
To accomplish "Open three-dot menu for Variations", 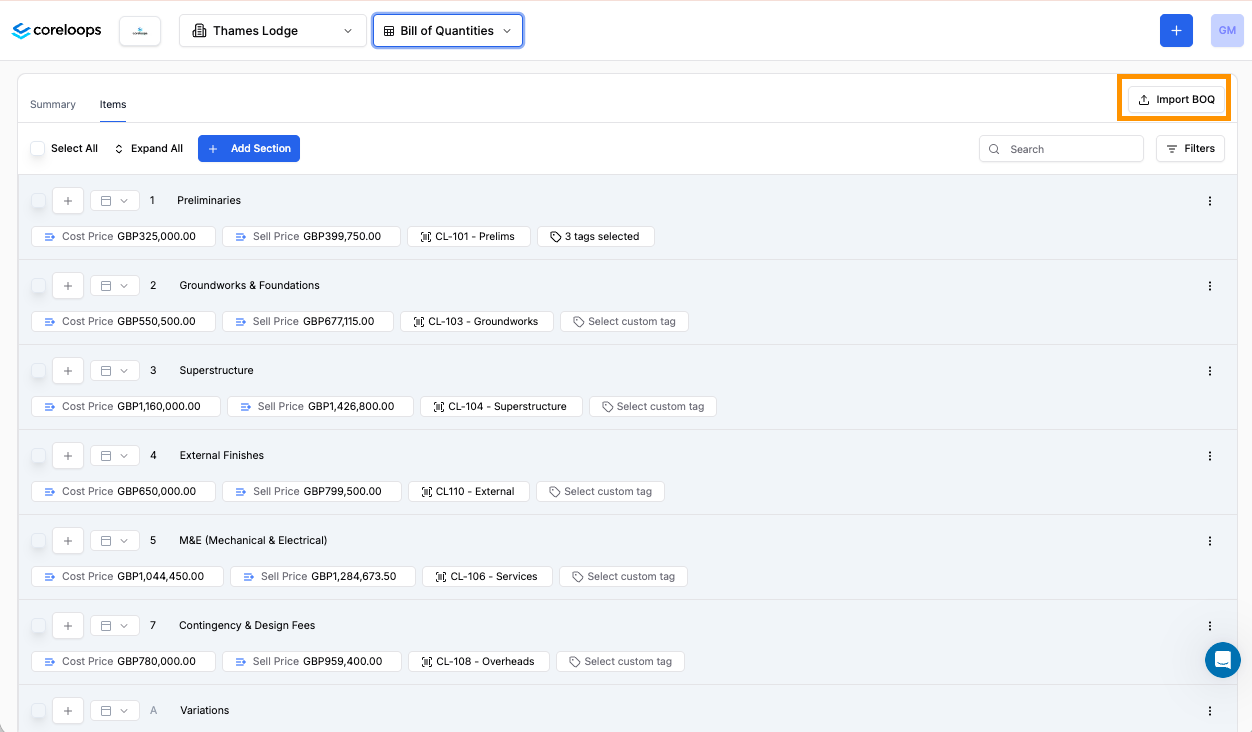I will tap(1210, 711).
